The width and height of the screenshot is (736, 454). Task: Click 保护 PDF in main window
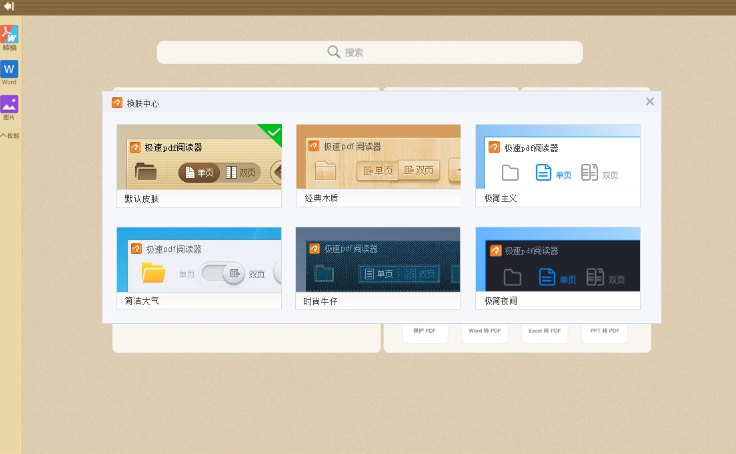point(425,332)
